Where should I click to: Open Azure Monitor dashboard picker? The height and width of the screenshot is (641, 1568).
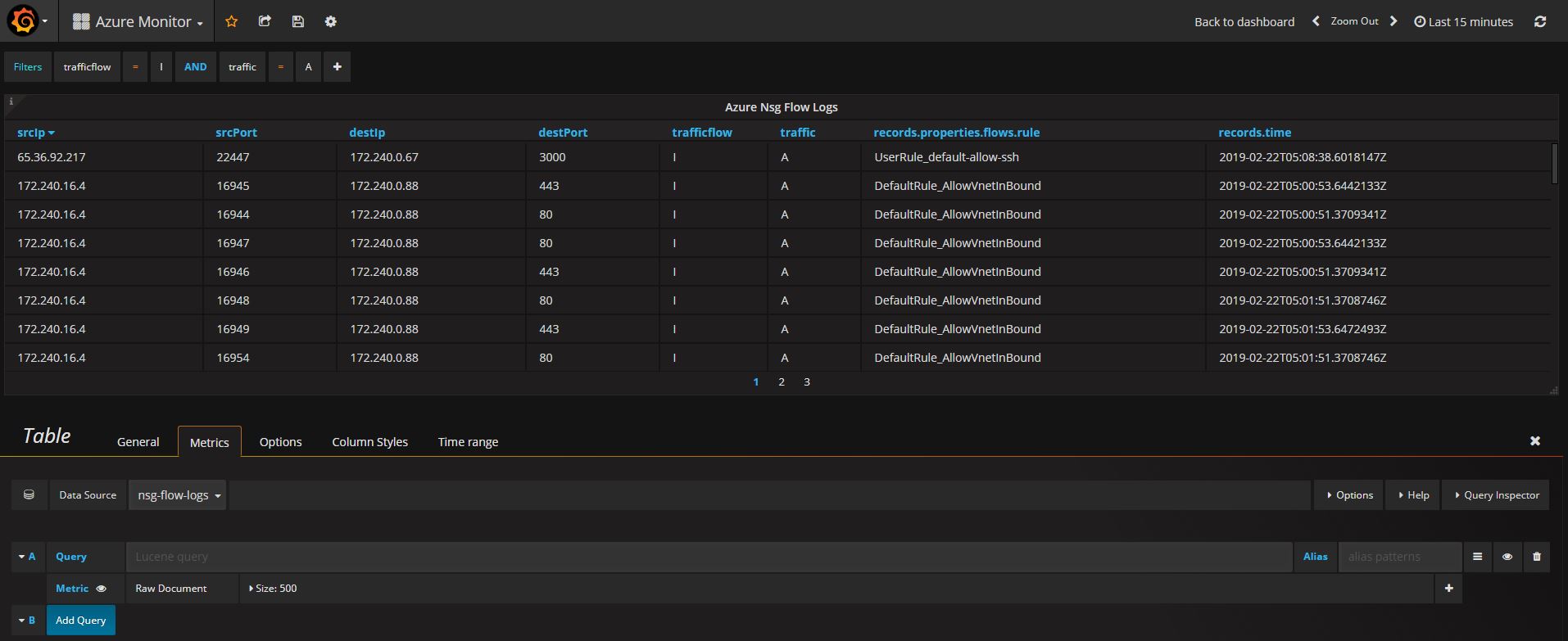click(138, 22)
